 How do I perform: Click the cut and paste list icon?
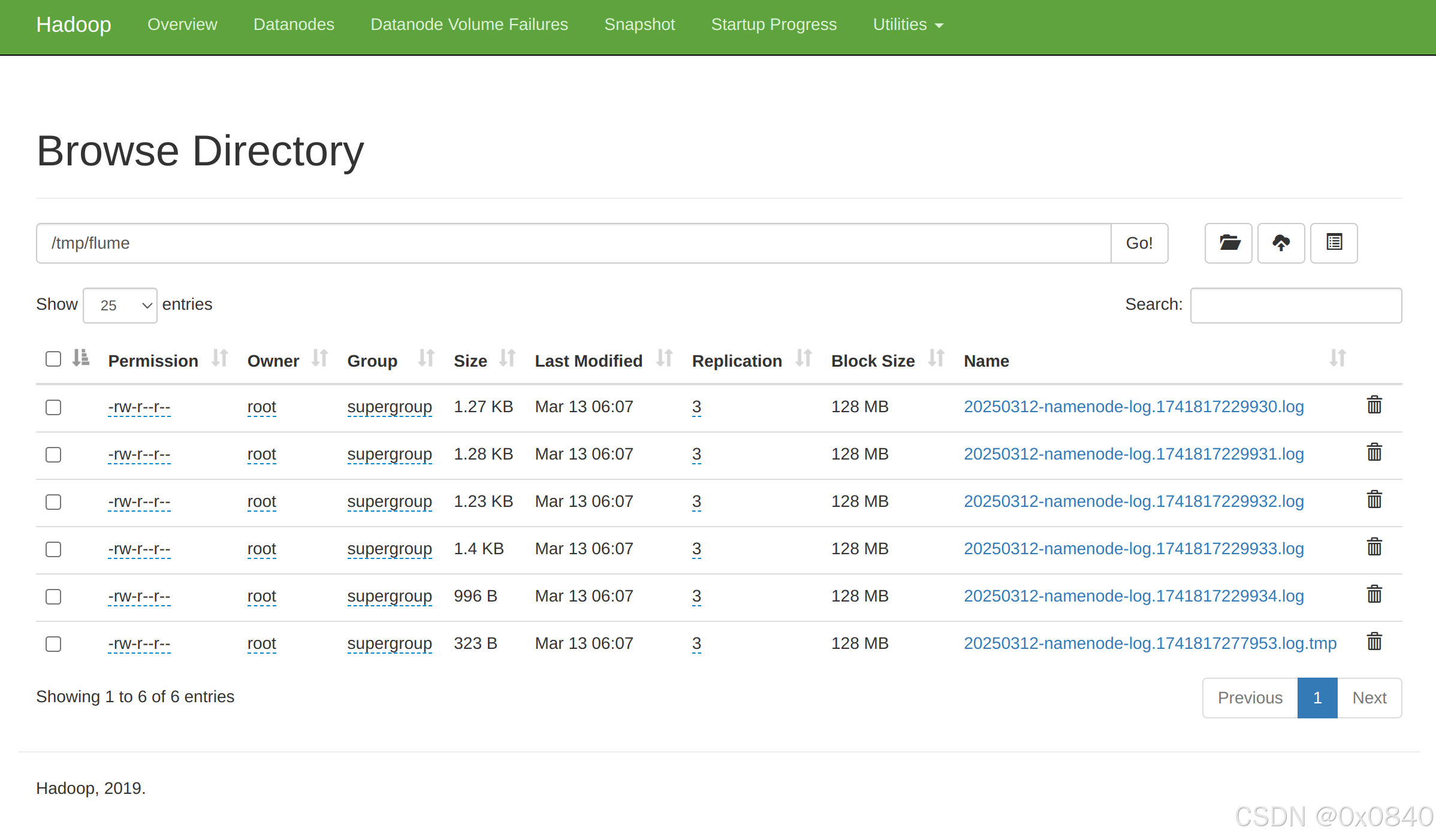coord(1334,243)
